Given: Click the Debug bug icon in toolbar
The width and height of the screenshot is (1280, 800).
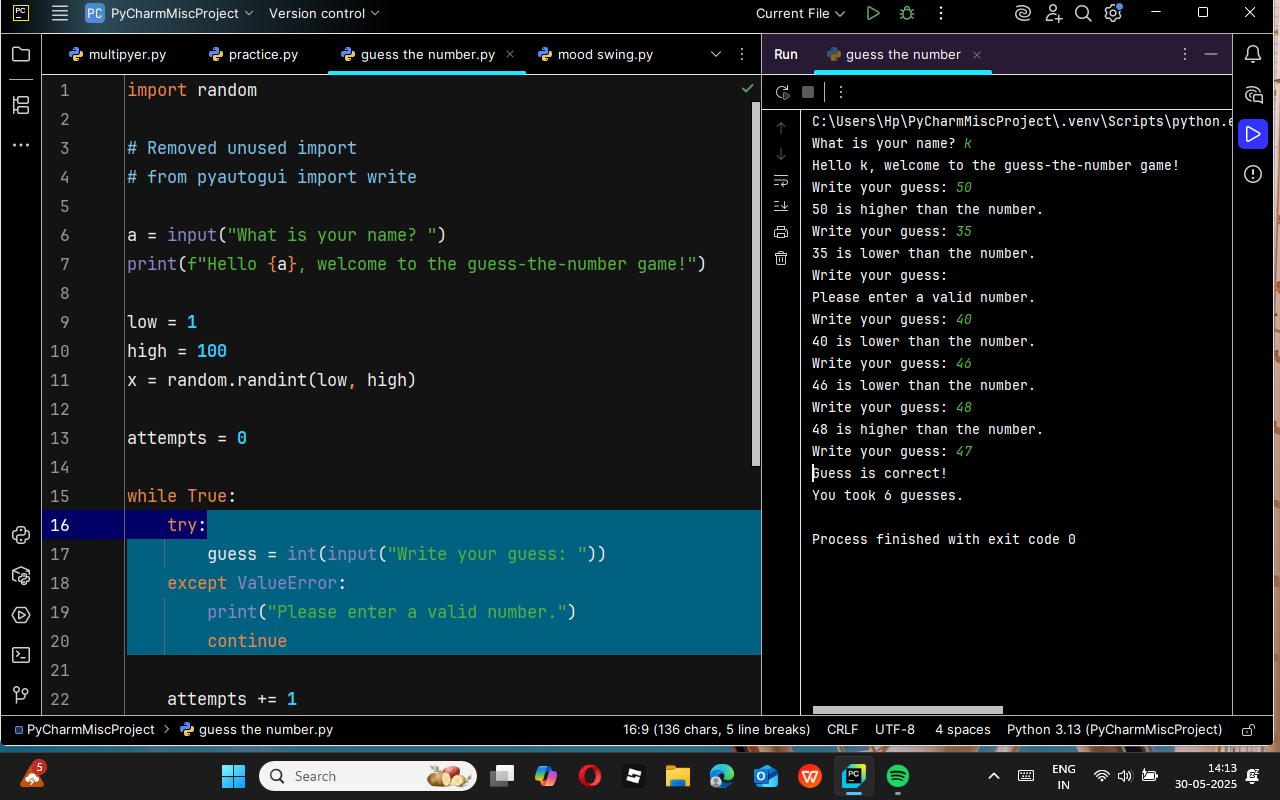Looking at the screenshot, I should (907, 14).
